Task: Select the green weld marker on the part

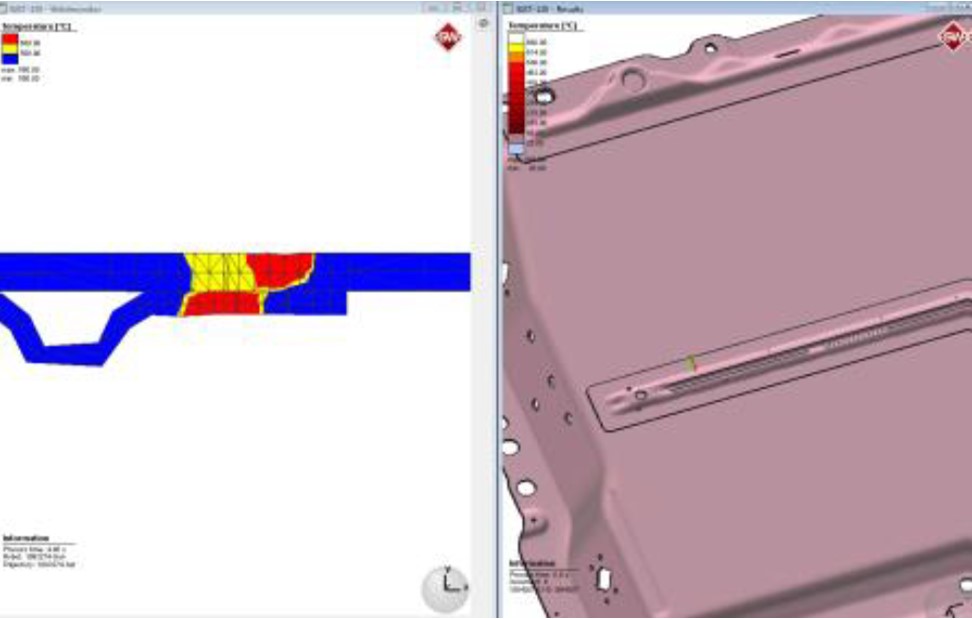Action: pos(689,364)
